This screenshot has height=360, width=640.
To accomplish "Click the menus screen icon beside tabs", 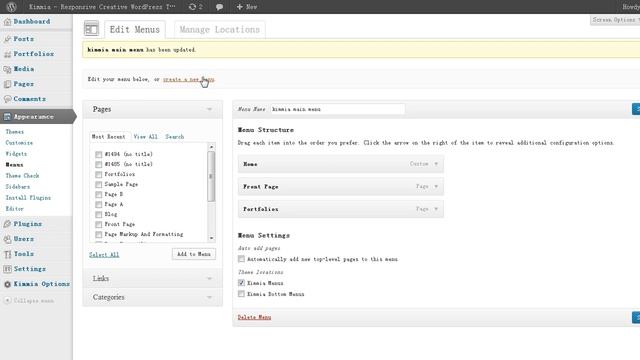I will point(91,29).
